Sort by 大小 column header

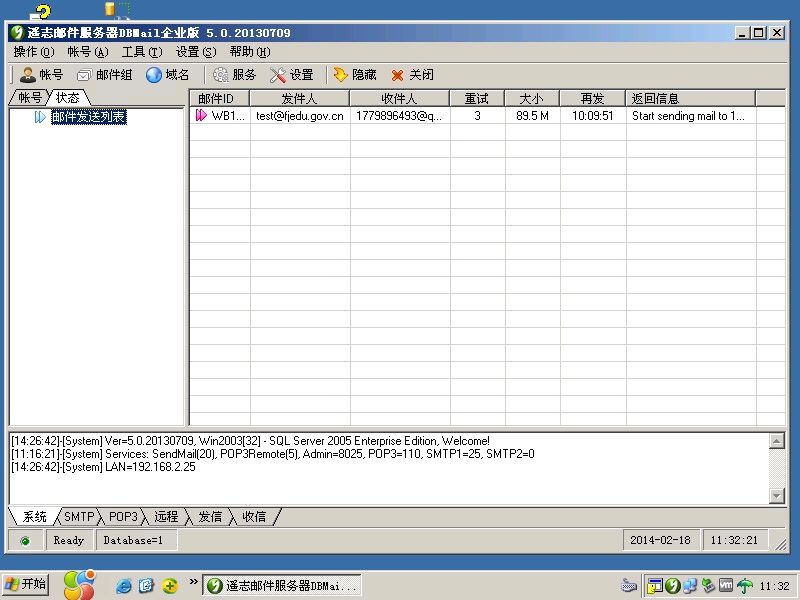(532, 98)
